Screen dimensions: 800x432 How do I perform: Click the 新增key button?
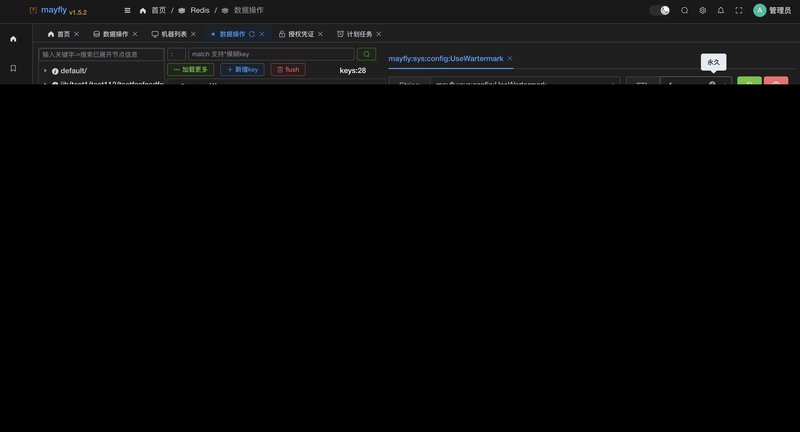pyautogui.click(x=242, y=70)
